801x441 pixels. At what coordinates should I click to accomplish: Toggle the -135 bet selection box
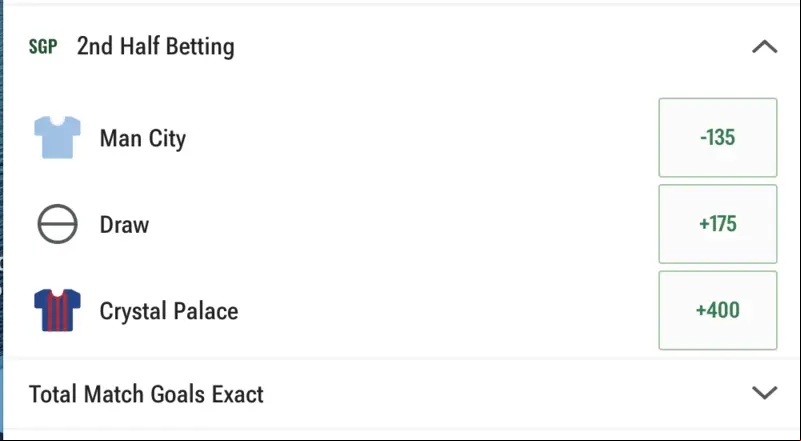tap(718, 137)
